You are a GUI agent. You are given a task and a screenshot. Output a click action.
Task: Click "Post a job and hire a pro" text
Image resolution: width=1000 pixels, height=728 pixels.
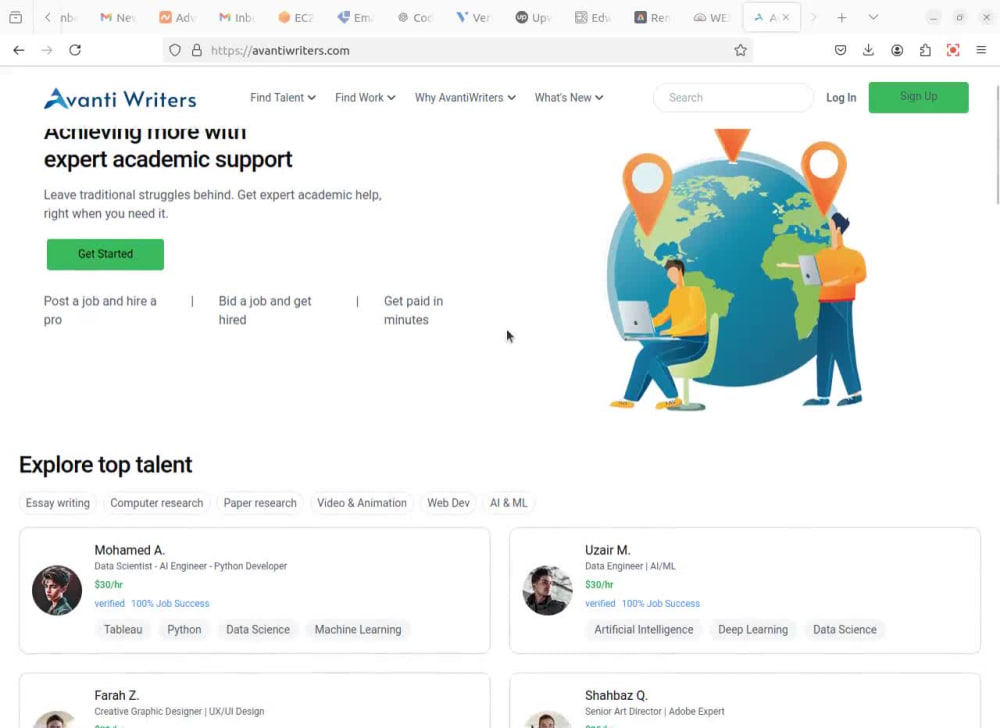(100, 310)
